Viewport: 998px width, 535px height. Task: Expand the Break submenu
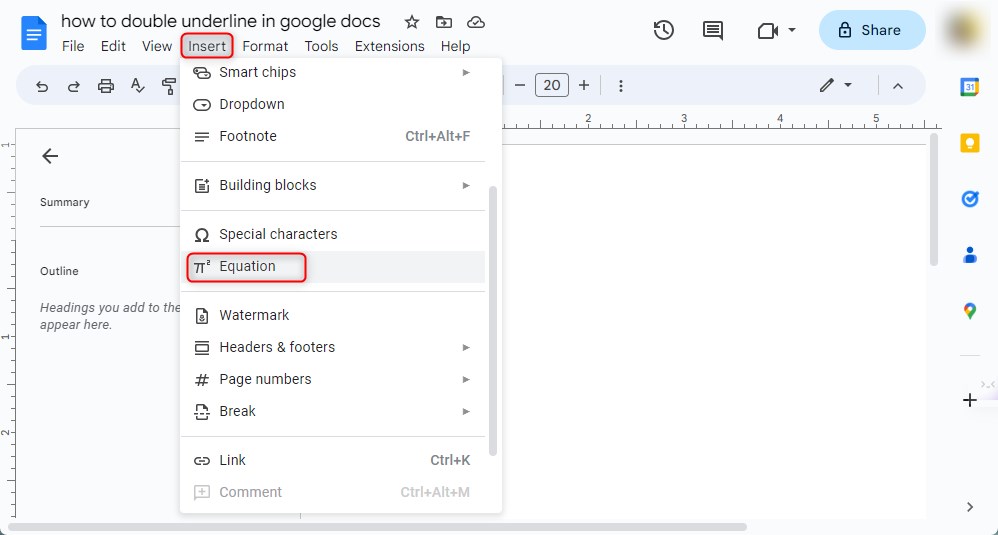click(332, 411)
